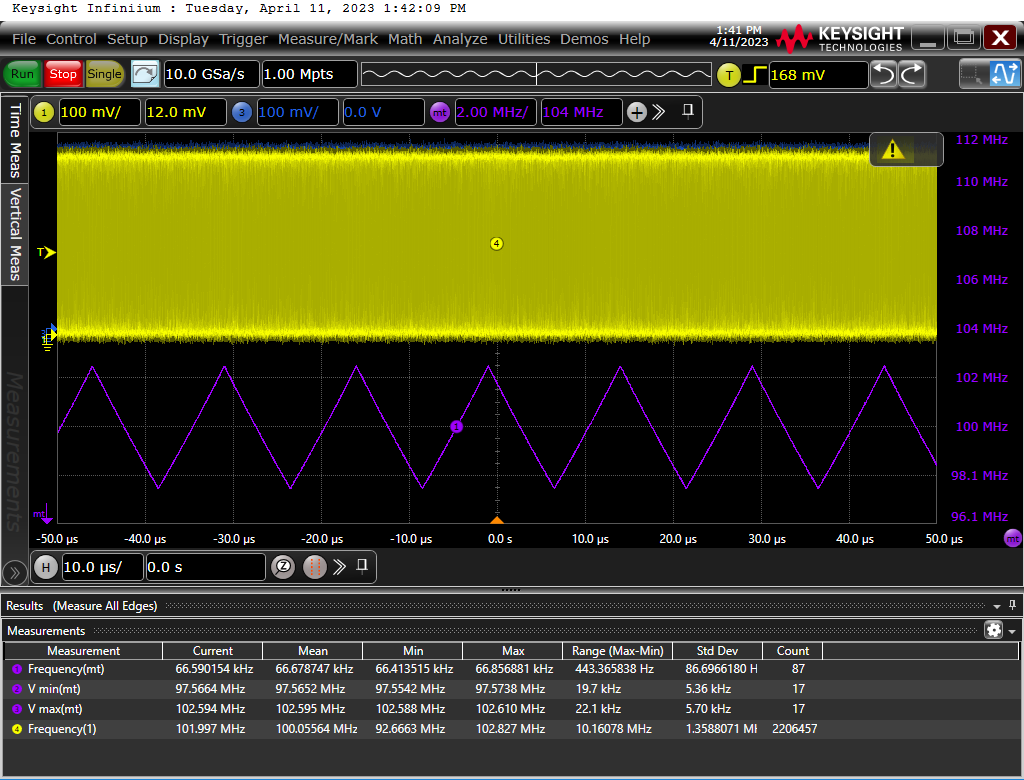Open the Results pane dropdown arrow
The image size is (1024, 780).
point(997,606)
